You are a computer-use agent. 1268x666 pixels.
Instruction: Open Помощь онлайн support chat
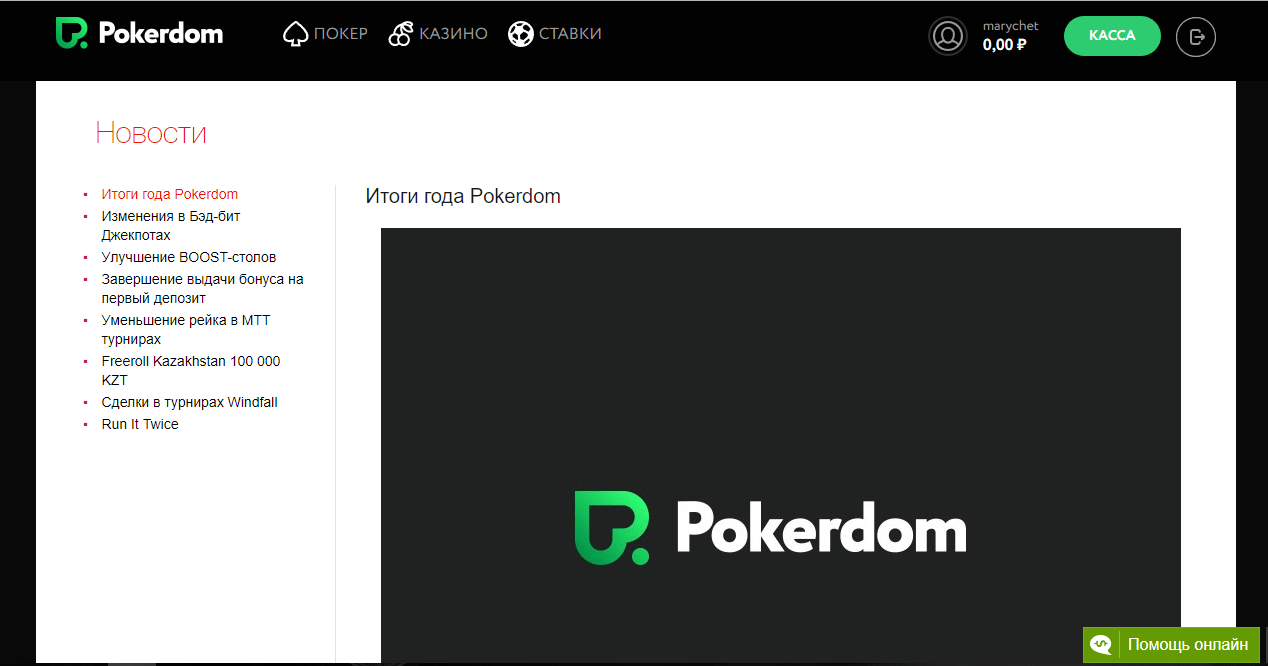[x=1187, y=645]
